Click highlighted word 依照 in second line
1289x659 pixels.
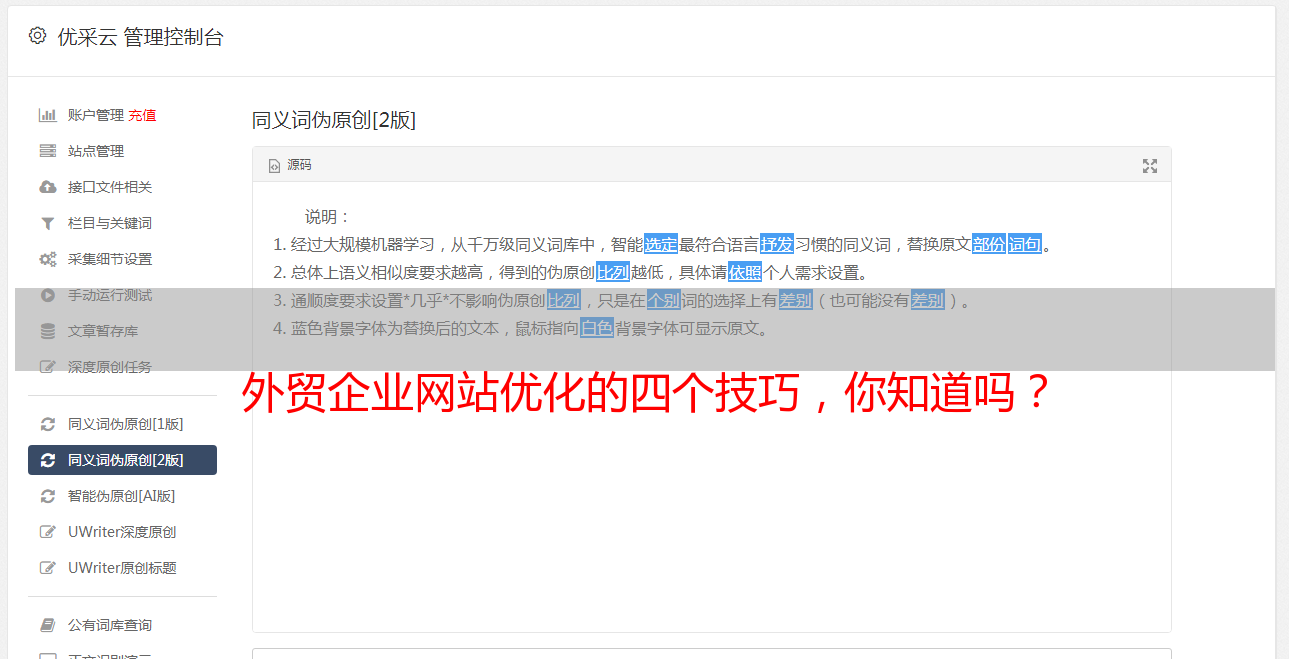tap(745, 272)
